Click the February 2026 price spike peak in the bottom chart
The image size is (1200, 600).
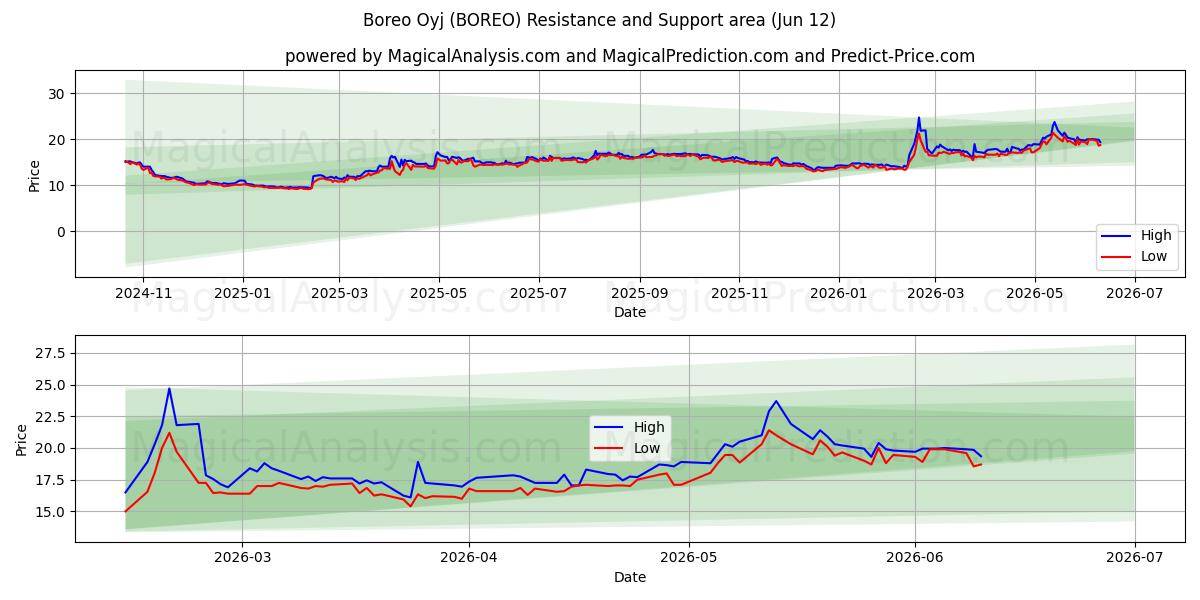(x=169, y=389)
